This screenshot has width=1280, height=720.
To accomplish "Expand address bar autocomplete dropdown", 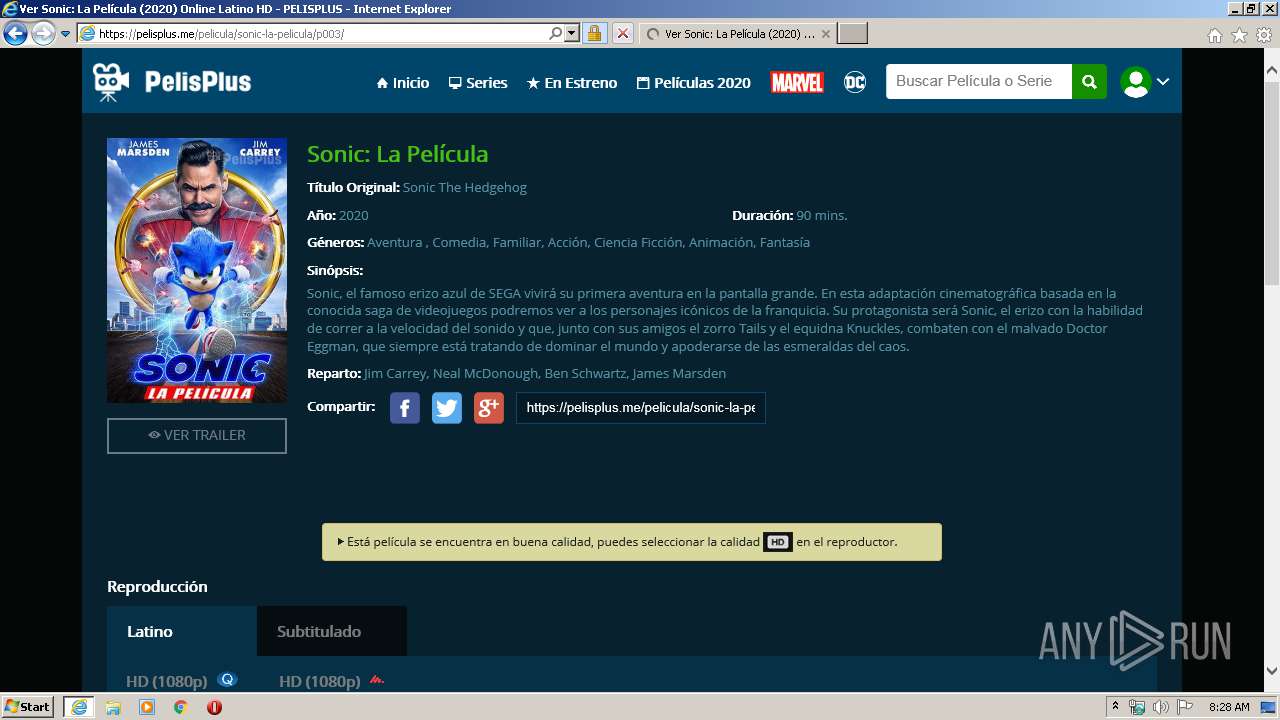I will point(572,33).
